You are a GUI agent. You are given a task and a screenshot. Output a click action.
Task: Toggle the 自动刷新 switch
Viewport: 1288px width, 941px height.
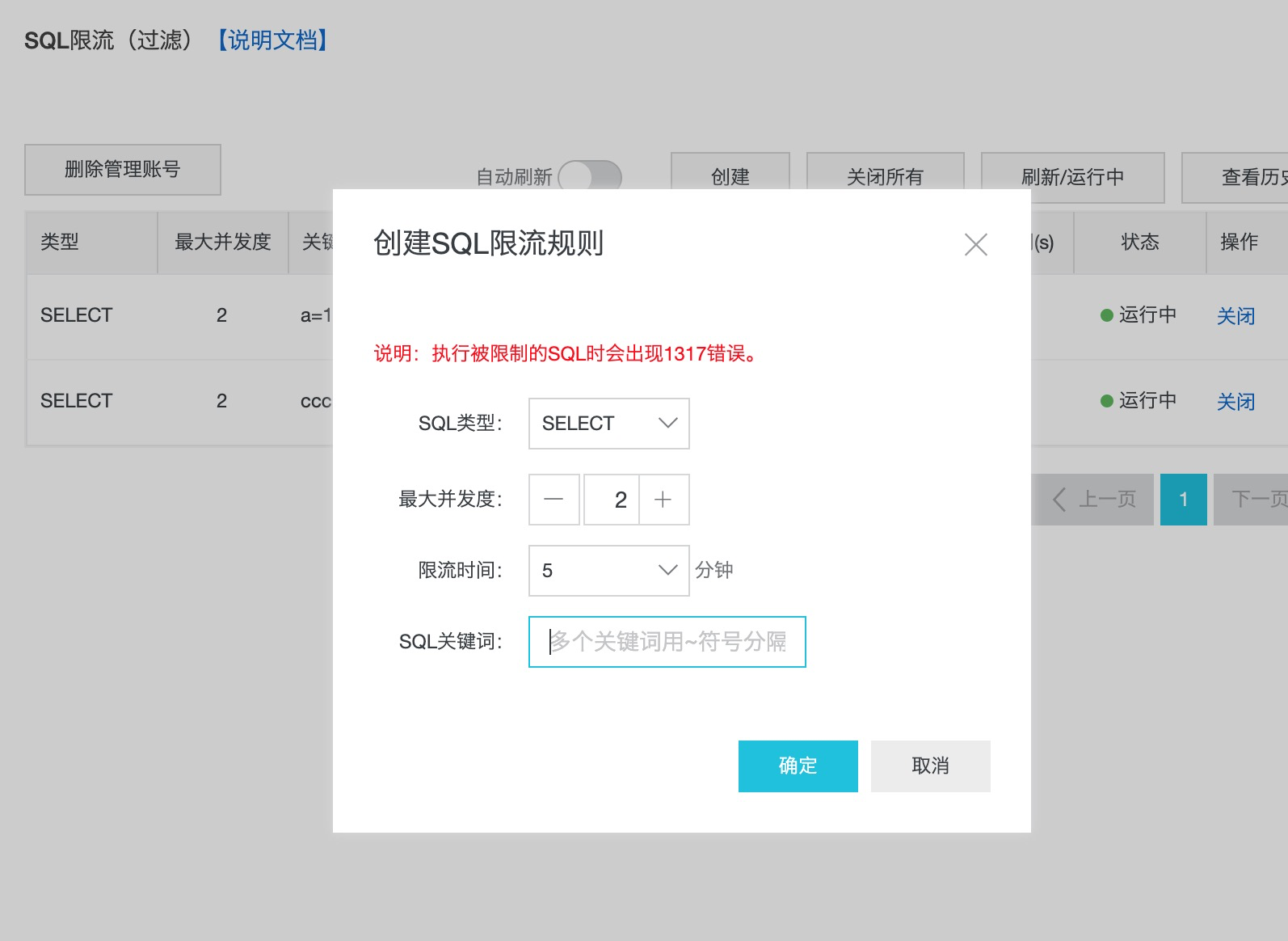pos(590,175)
